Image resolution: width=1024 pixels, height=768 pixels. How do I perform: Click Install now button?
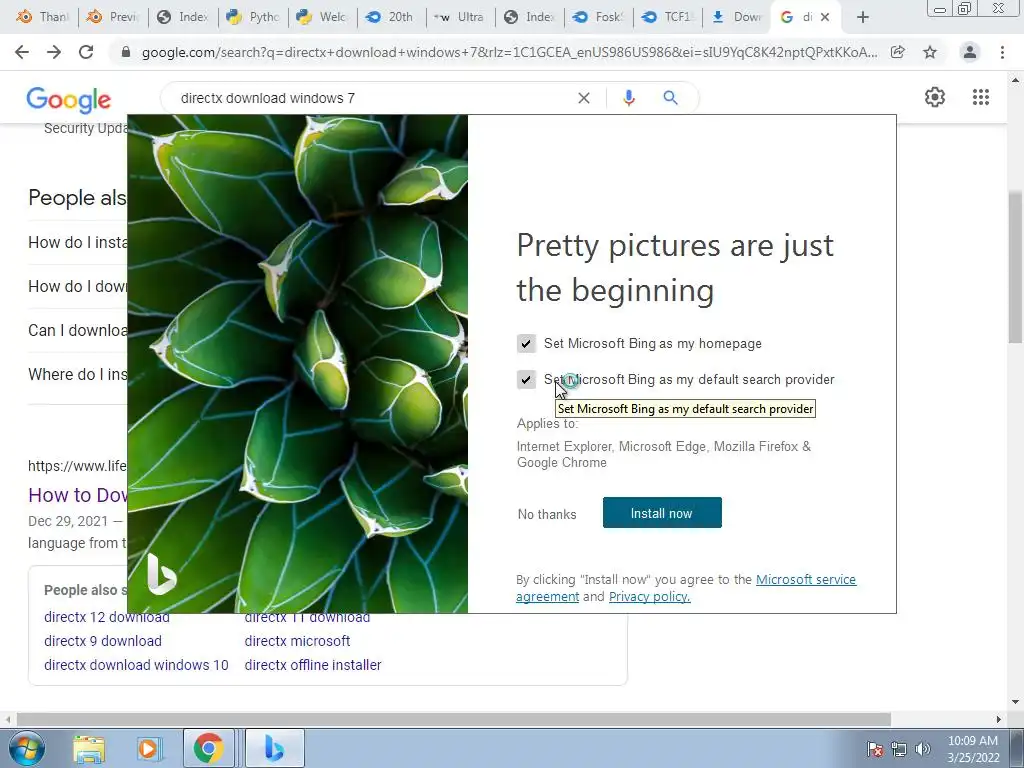(662, 513)
